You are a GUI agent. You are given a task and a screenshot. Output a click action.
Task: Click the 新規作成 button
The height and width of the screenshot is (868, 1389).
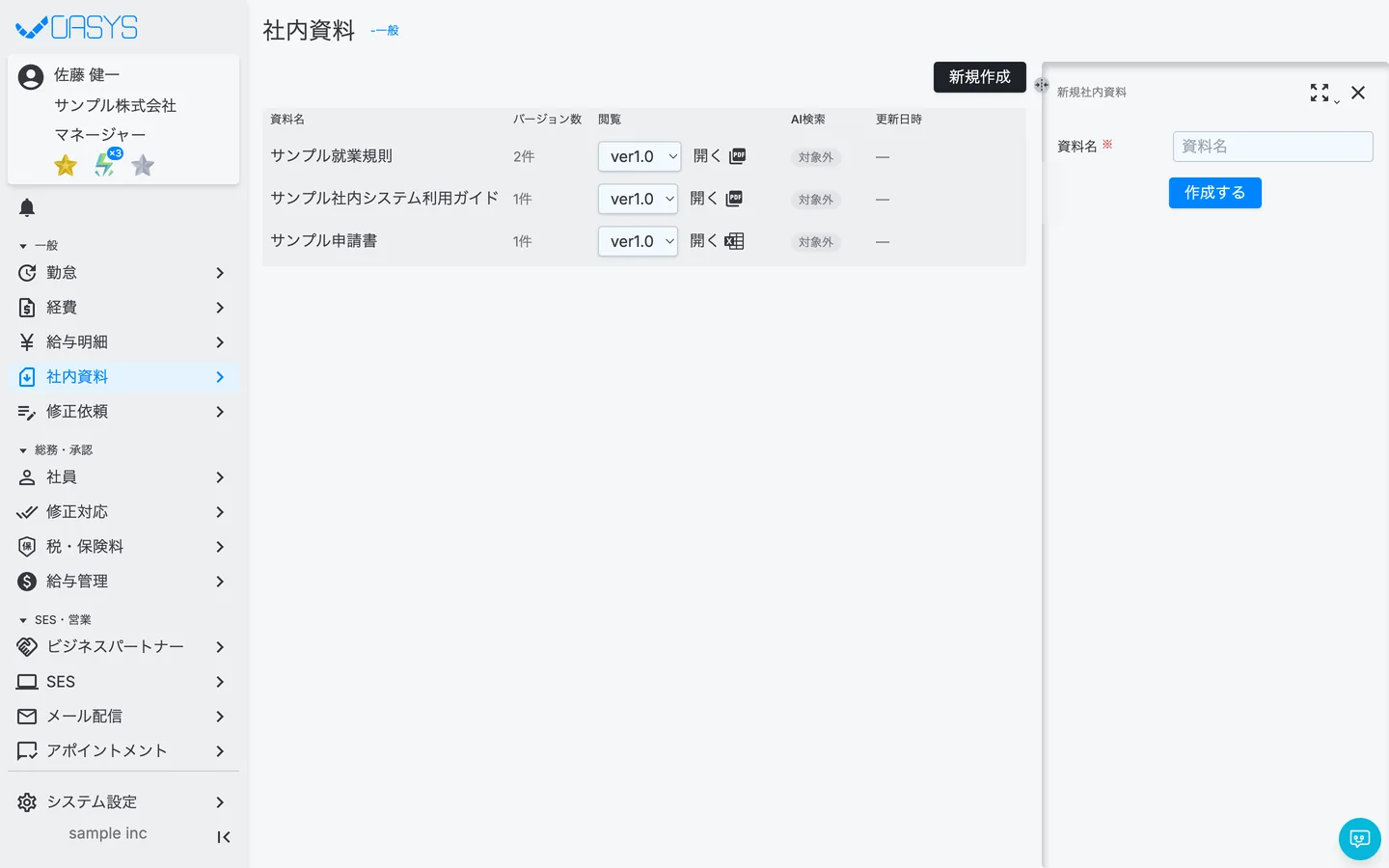tap(979, 77)
